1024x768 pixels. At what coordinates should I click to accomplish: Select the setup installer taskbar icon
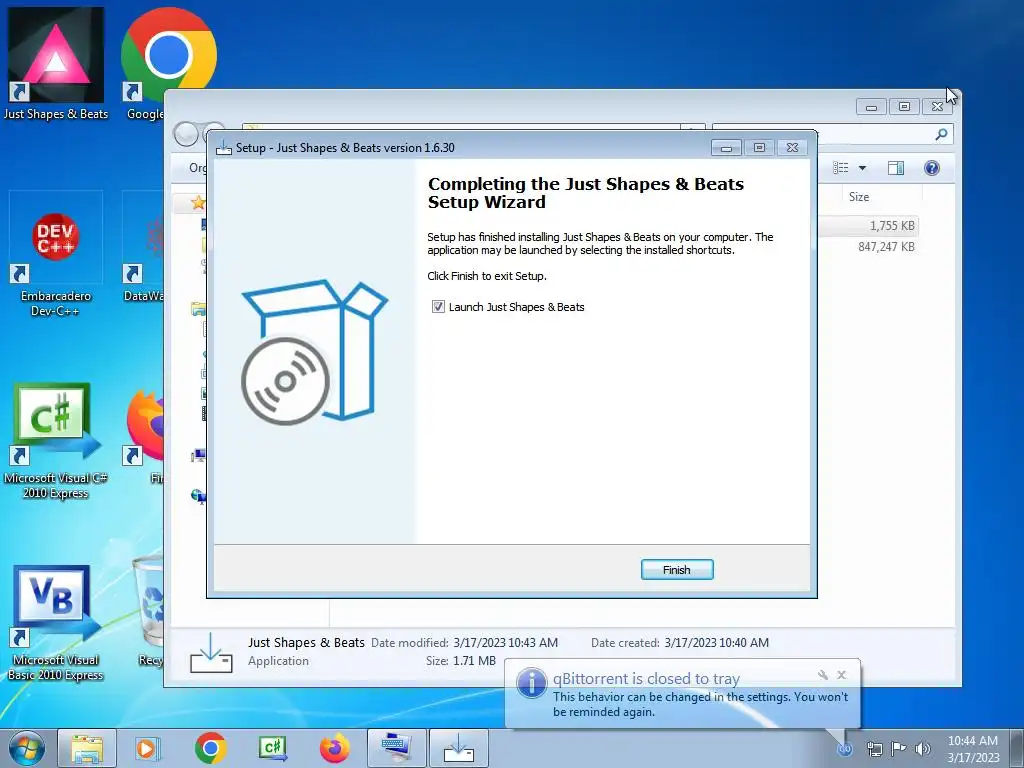pyautogui.click(x=458, y=748)
